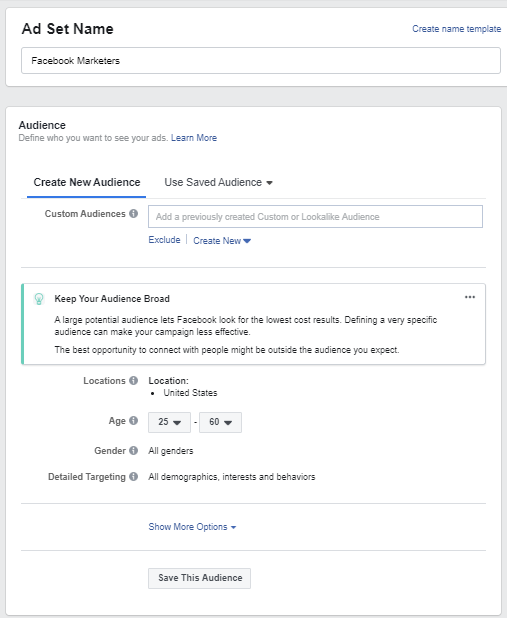
Task: Open the minimum age dropdown showing 25
Action: click(x=169, y=422)
